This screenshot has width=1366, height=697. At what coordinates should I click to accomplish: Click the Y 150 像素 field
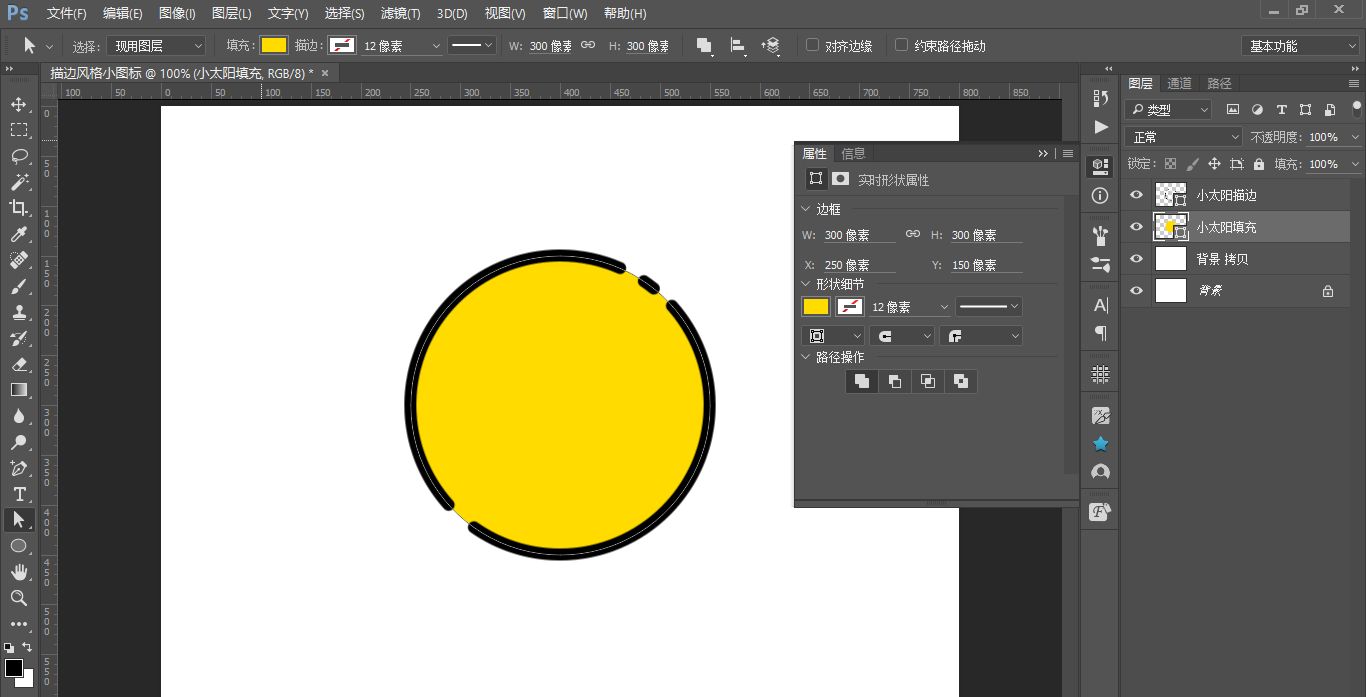(x=986, y=265)
